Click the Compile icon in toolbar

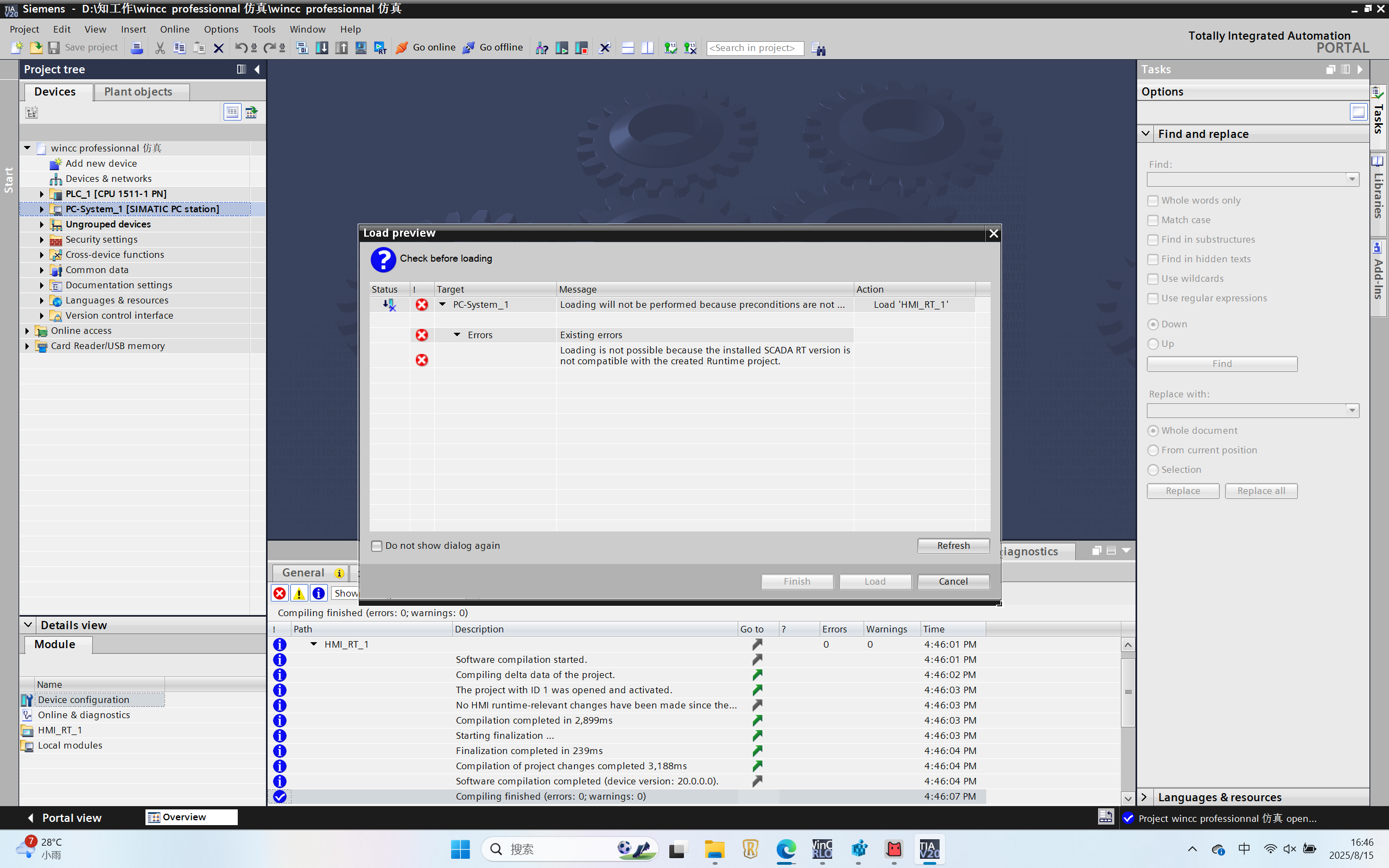(x=302, y=48)
